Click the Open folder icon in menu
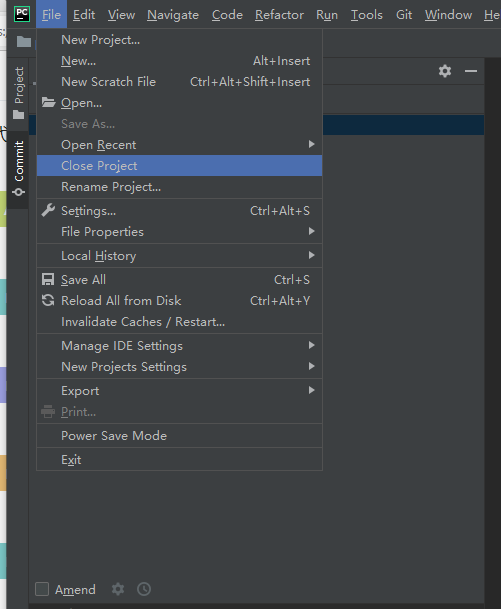The height and width of the screenshot is (609, 501). pos(49,103)
